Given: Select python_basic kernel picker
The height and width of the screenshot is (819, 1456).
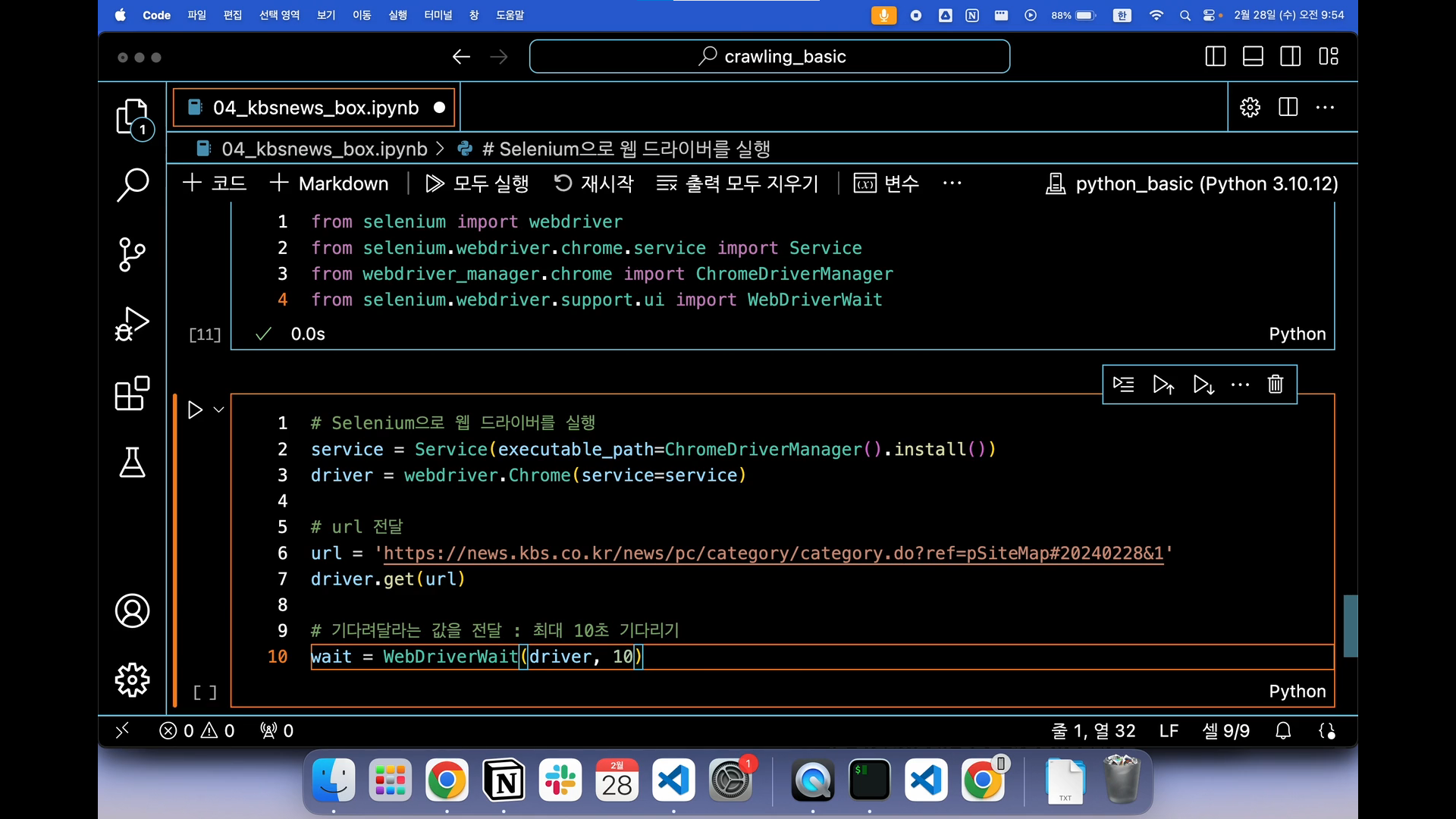Looking at the screenshot, I should (1191, 184).
